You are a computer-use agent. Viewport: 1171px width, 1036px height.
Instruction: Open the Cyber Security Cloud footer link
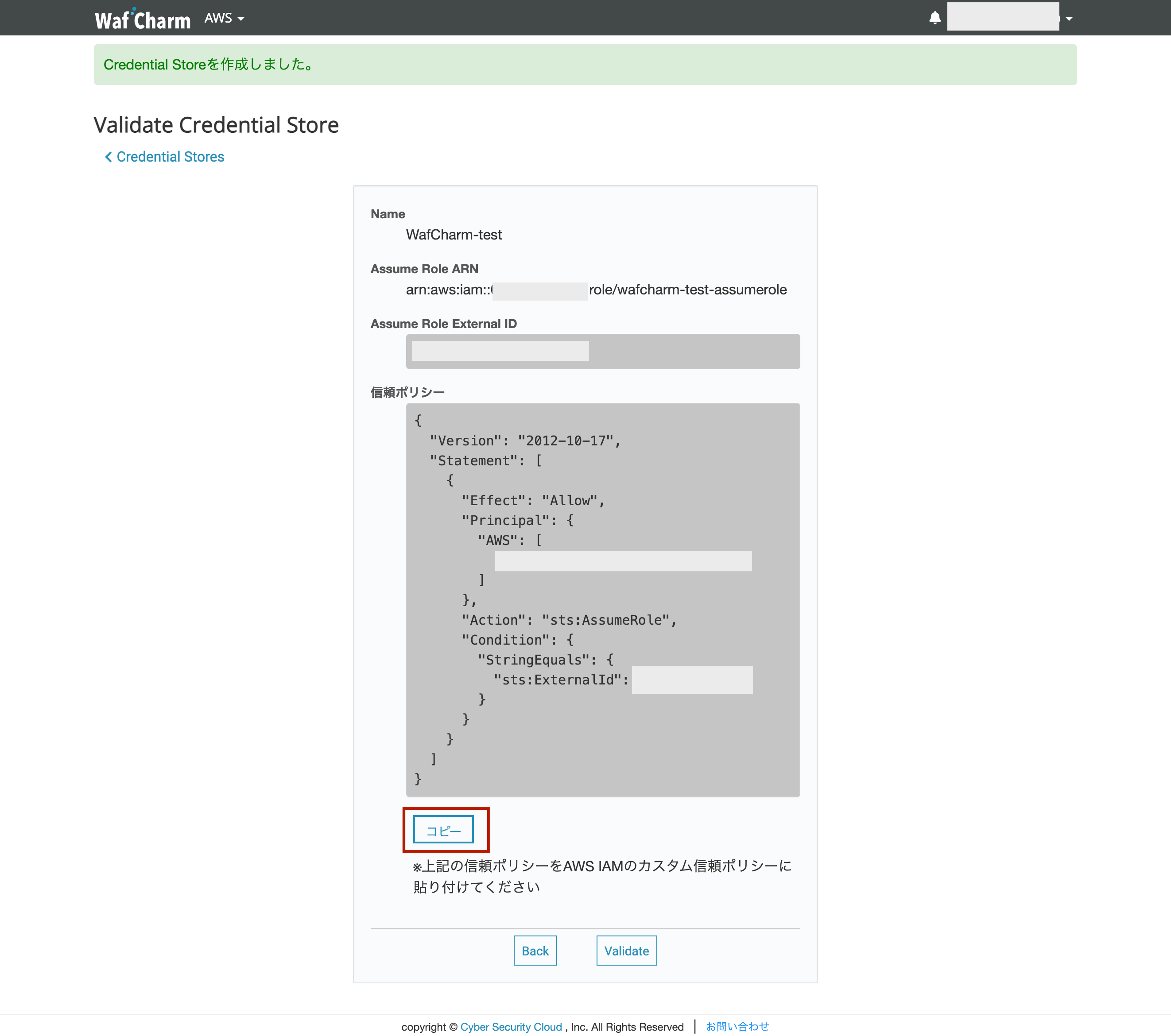point(511,1026)
